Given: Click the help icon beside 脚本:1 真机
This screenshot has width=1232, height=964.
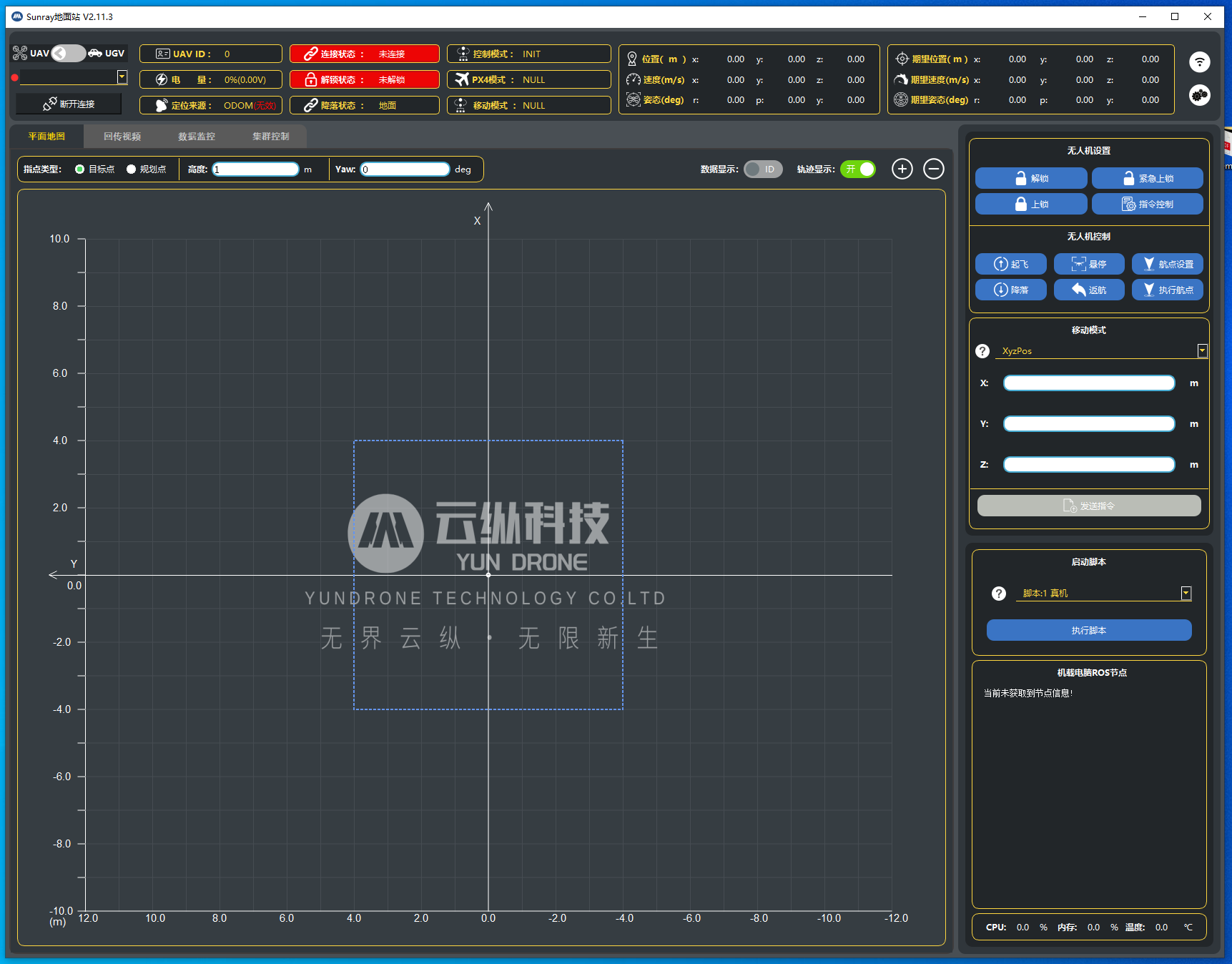Looking at the screenshot, I should tap(999, 594).
